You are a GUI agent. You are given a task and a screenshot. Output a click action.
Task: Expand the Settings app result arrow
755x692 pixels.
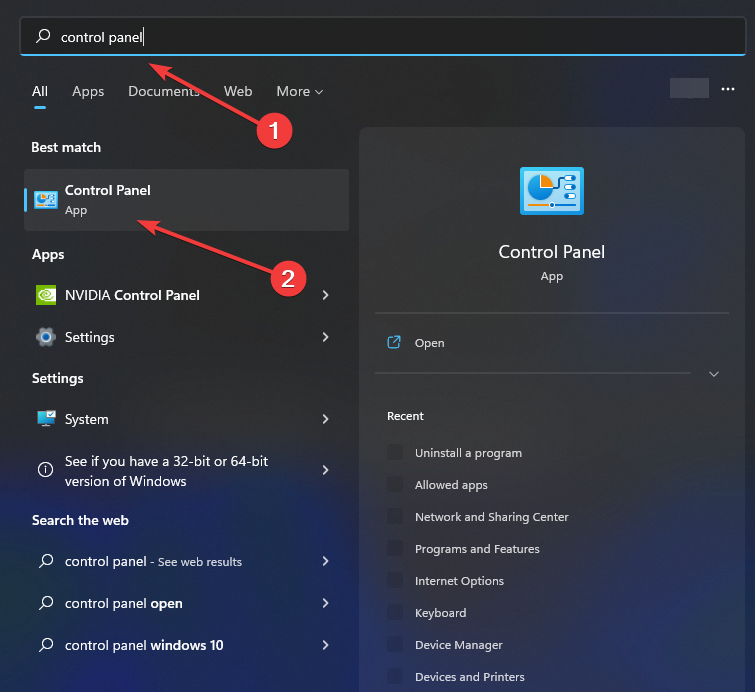tap(325, 337)
